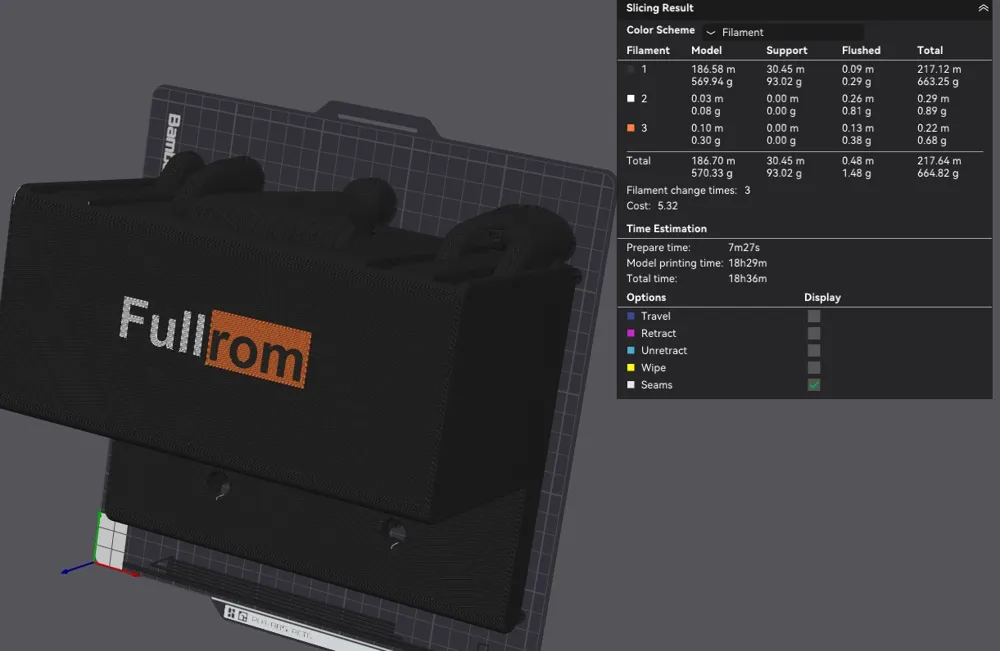
Task: Click the Seams white legend swatch
Action: (x=631, y=384)
